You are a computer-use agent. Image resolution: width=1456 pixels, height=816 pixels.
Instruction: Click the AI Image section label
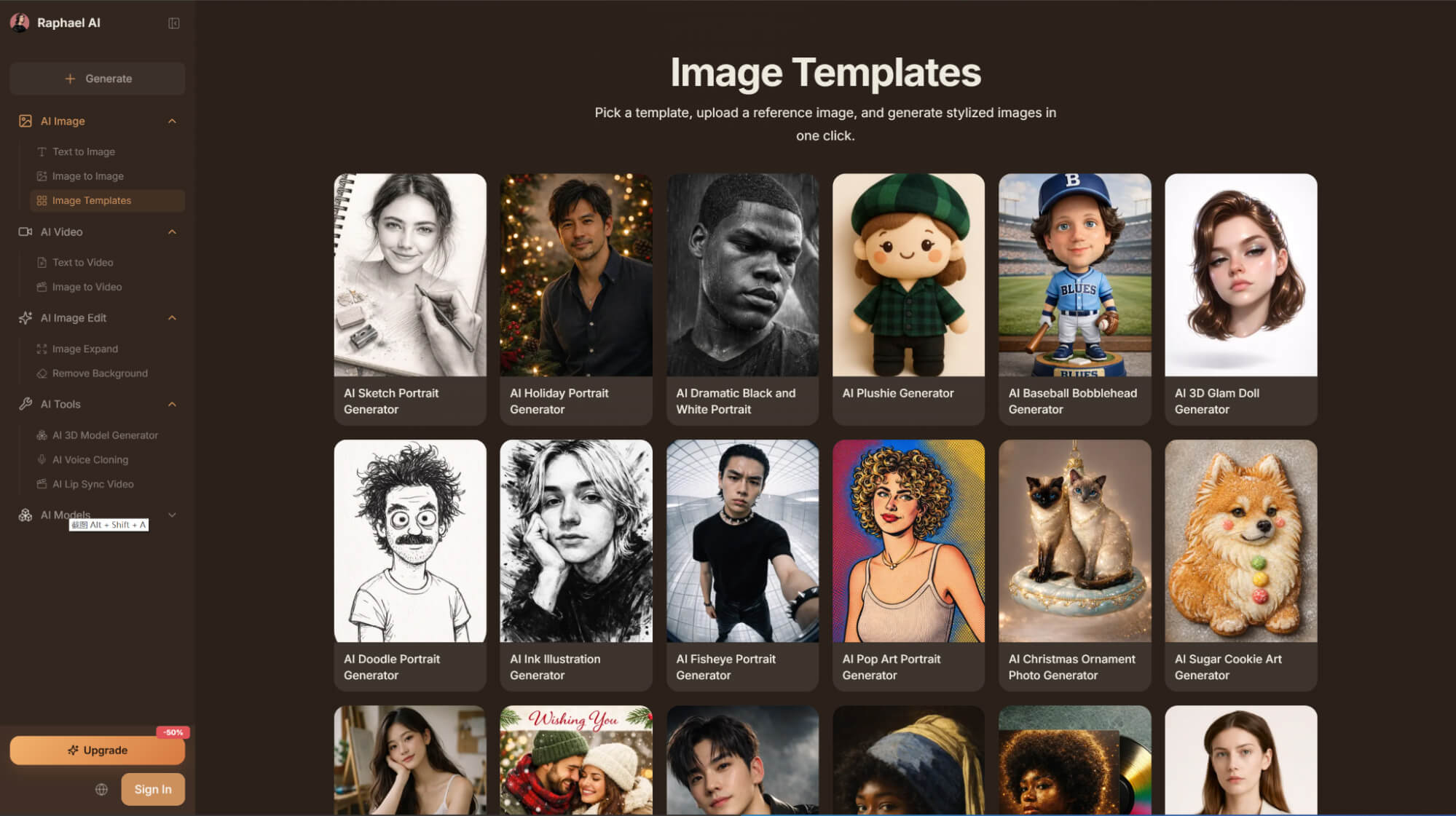(63, 121)
